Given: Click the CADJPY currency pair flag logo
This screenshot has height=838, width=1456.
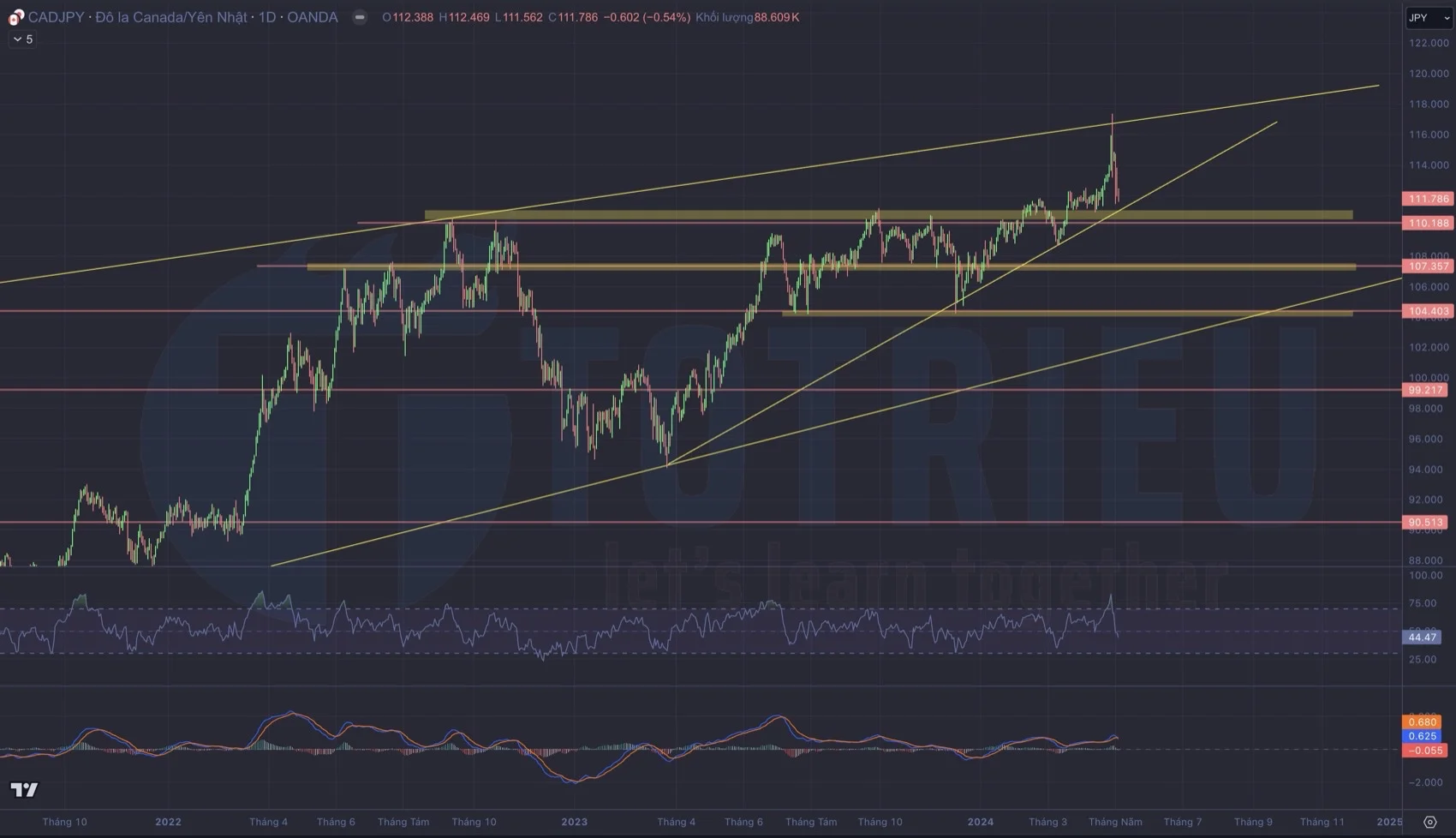Looking at the screenshot, I should (16, 17).
